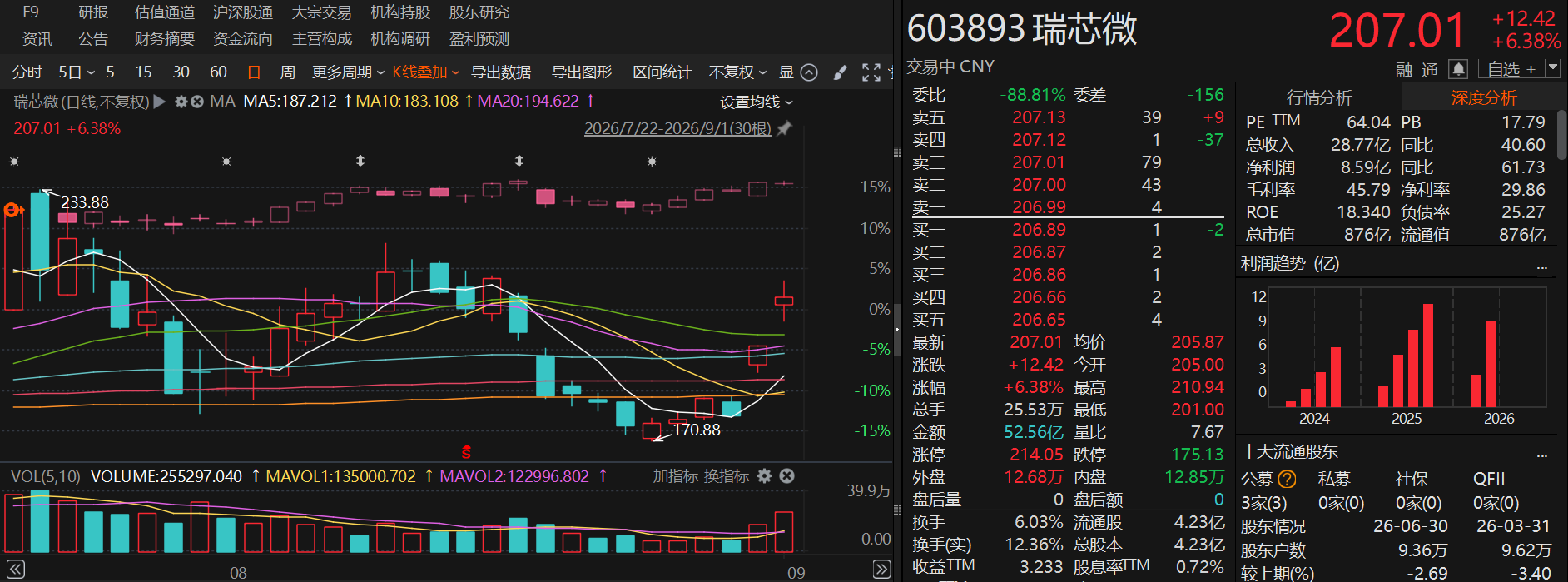The image size is (1568, 582).
Task: Expand the 设置均线 dropdown
Action: click(757, 102)
